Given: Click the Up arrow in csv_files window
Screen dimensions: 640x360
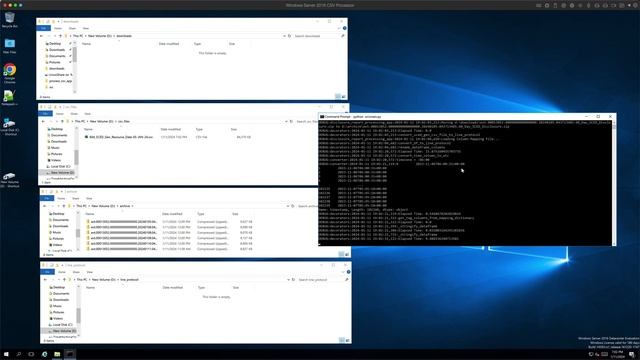Looking at the screenshot, I should tap(62, 121).
